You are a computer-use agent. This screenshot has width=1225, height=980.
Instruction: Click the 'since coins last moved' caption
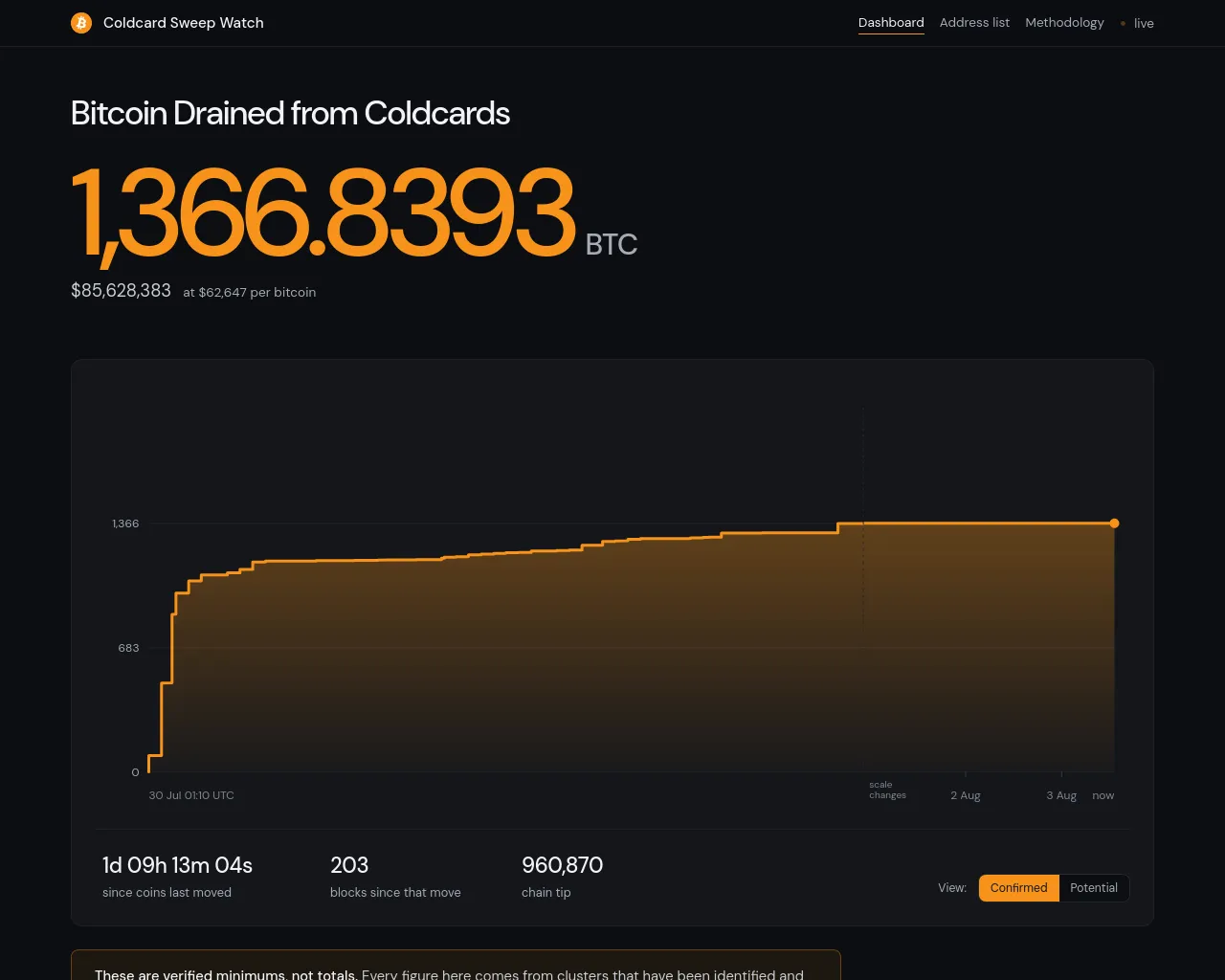(x=167, y=893)
